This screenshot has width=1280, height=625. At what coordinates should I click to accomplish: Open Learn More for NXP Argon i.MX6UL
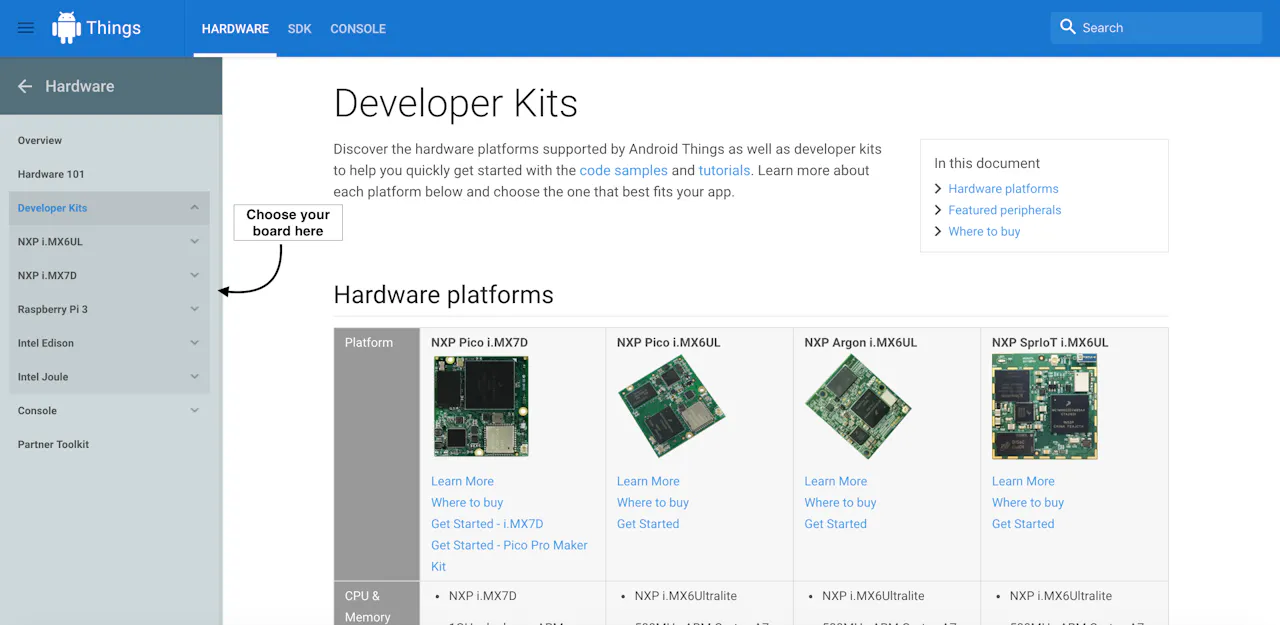click(836, 481)
